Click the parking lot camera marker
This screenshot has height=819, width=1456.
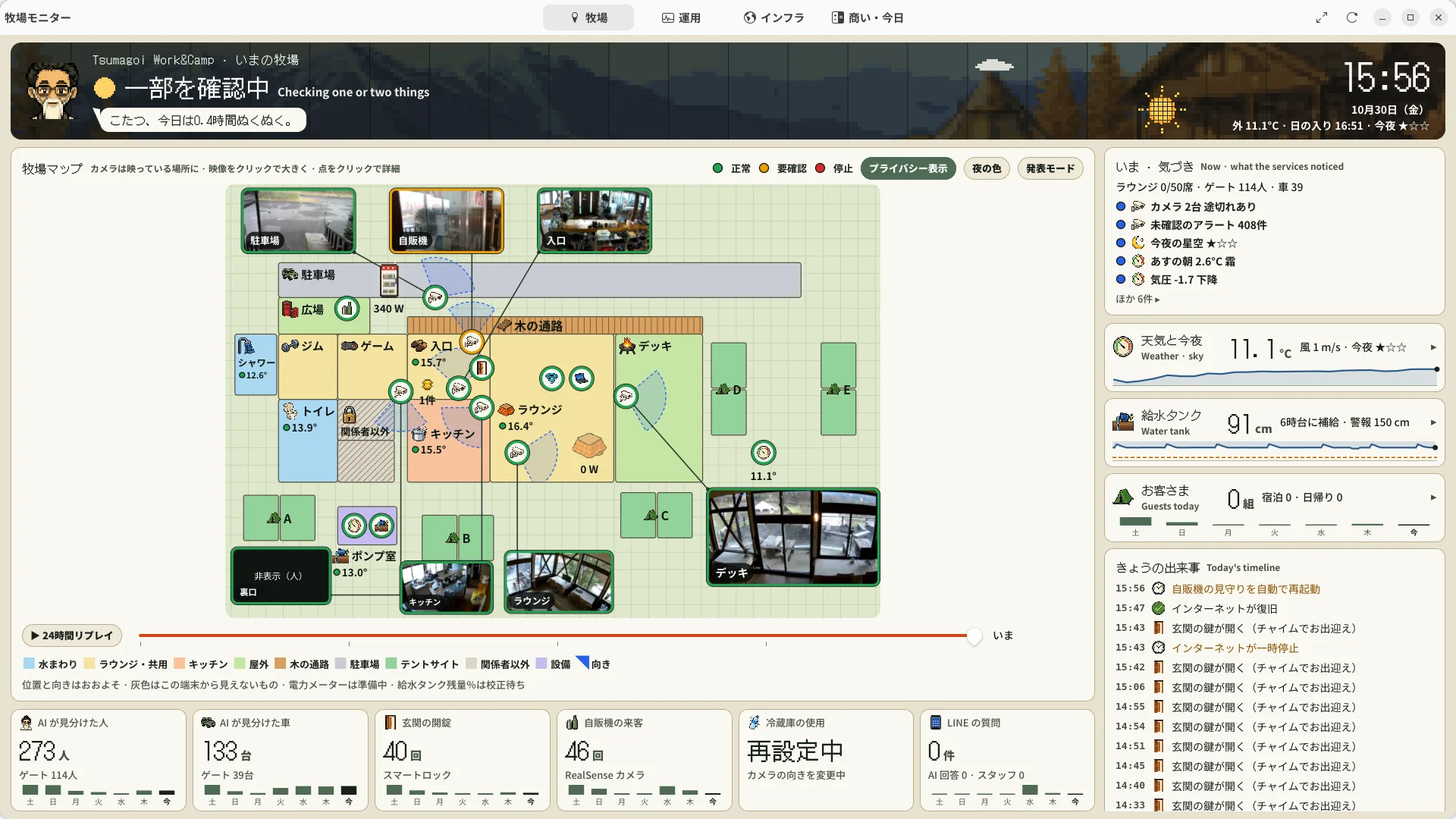pos(435,298)
